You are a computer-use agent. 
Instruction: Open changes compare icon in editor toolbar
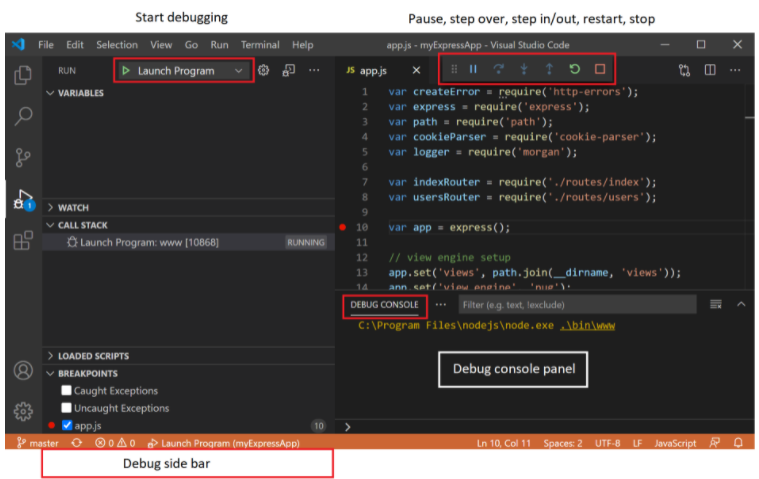pyautogui.click(x=684, y=70)
